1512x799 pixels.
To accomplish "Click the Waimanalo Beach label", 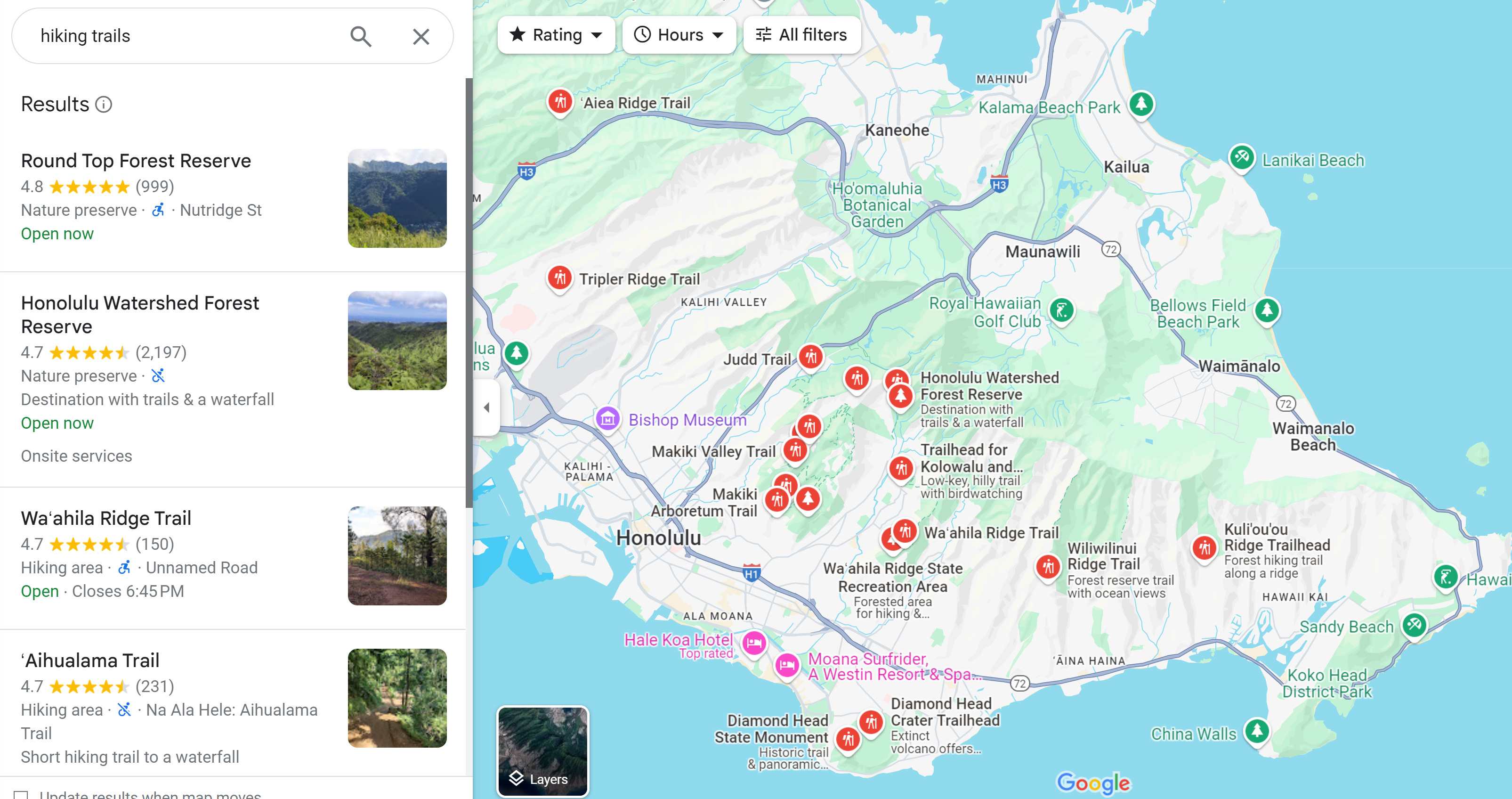I will pyautogui.click(x=1313, y=437).
